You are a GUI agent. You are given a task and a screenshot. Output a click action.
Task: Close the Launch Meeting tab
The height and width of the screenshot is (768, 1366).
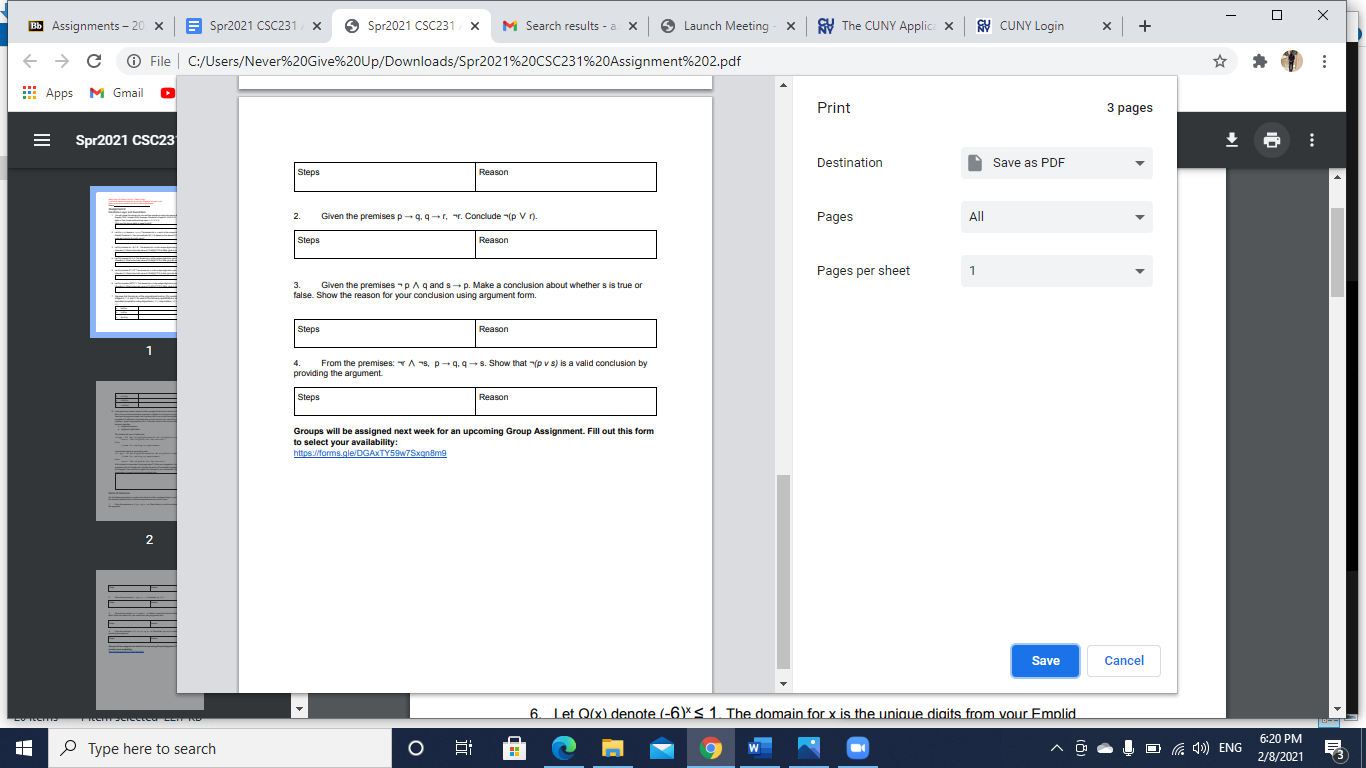click(x=790, y=26)
